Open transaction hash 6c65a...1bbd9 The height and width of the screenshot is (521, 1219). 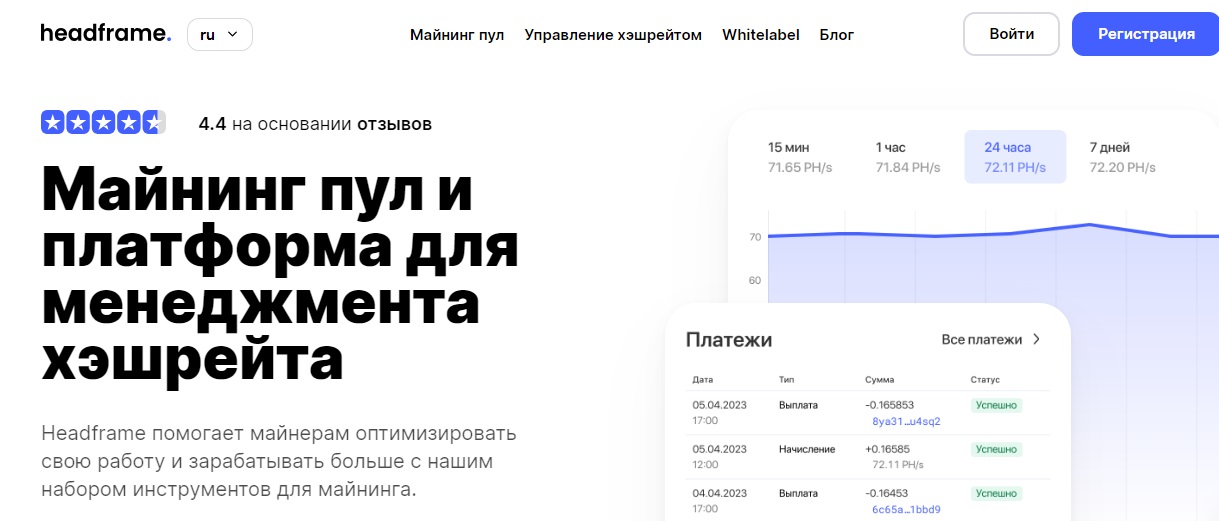(x=906, y=509)
